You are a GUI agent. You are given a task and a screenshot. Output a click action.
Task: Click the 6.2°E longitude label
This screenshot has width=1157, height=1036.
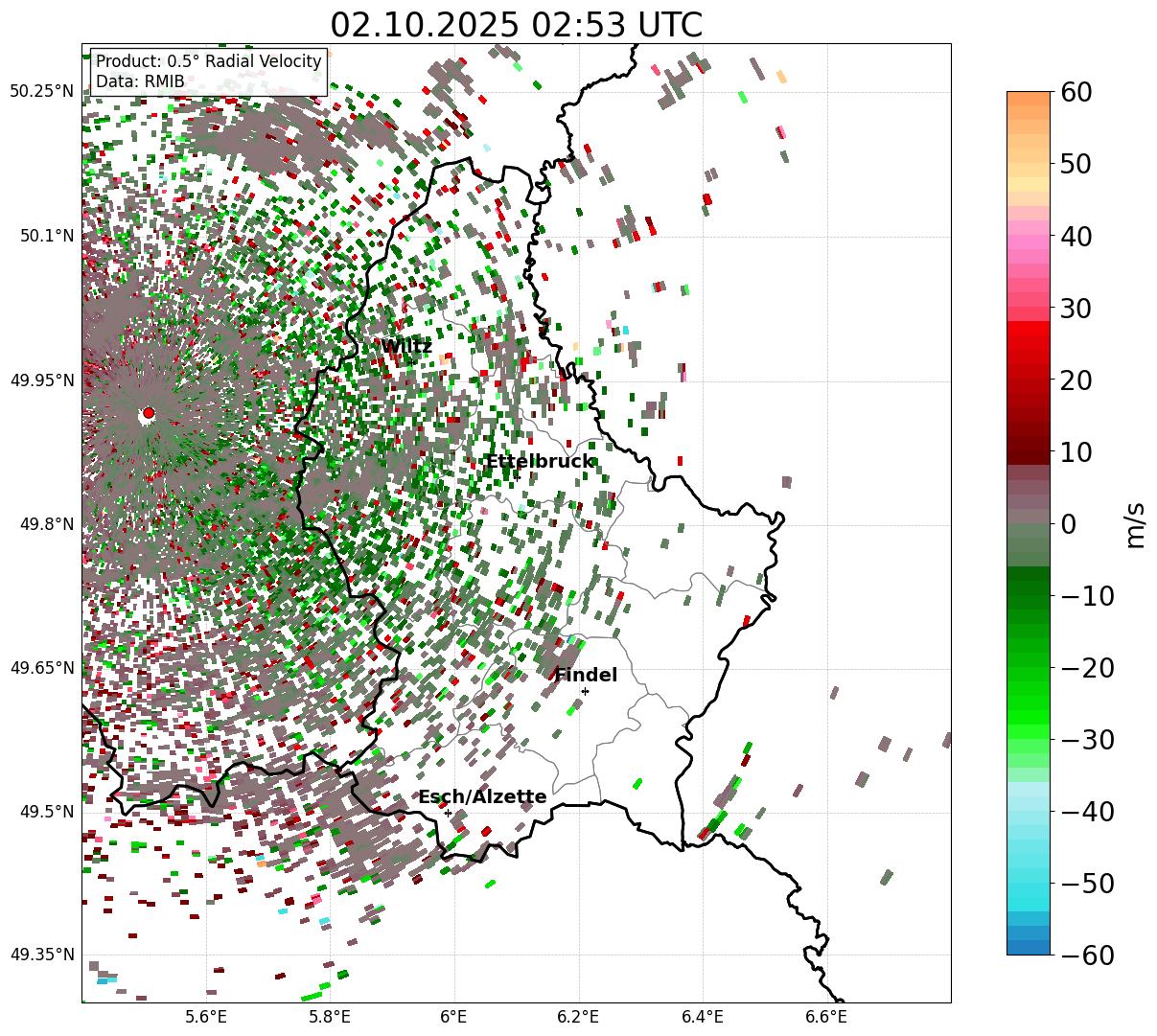(x=578, y=1017)
